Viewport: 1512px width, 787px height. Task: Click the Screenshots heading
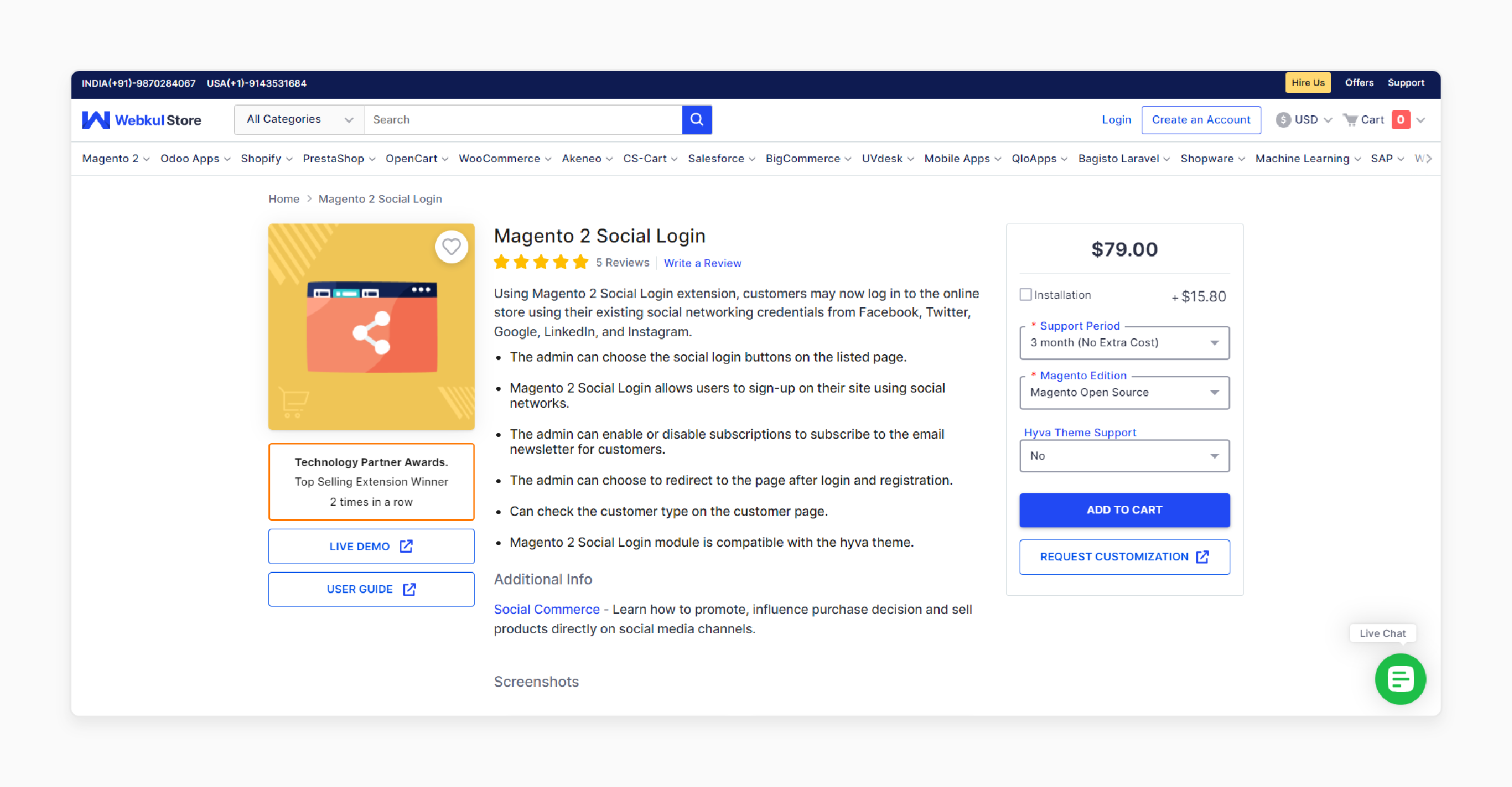tap(536, 682)
